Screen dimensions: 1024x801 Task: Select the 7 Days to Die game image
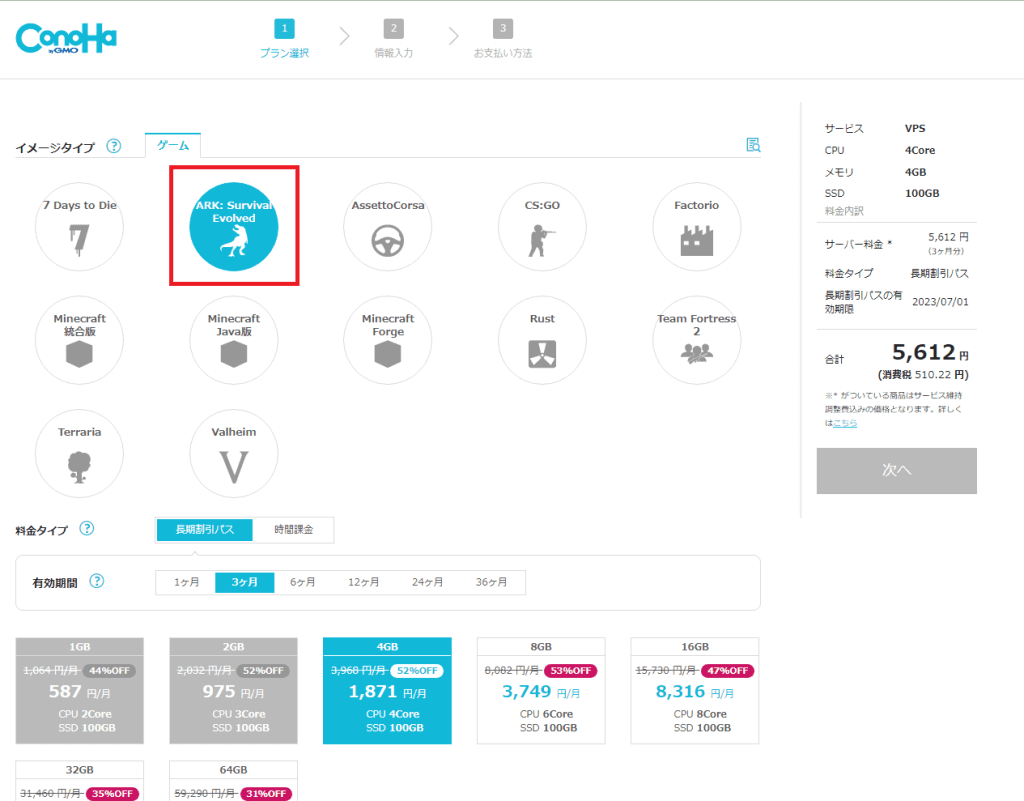(x=79, y=227)
